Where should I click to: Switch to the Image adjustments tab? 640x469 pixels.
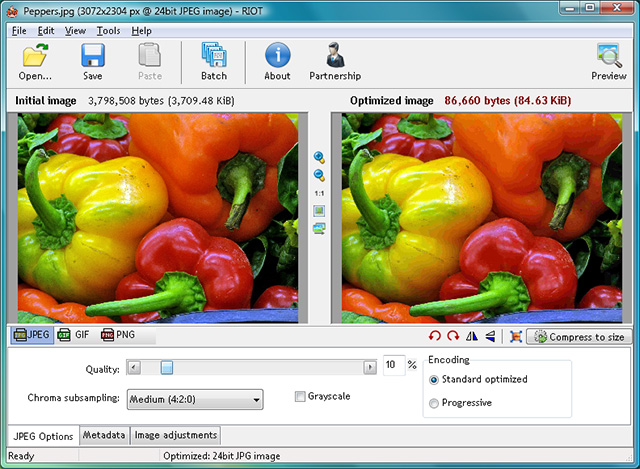(176, 436)
